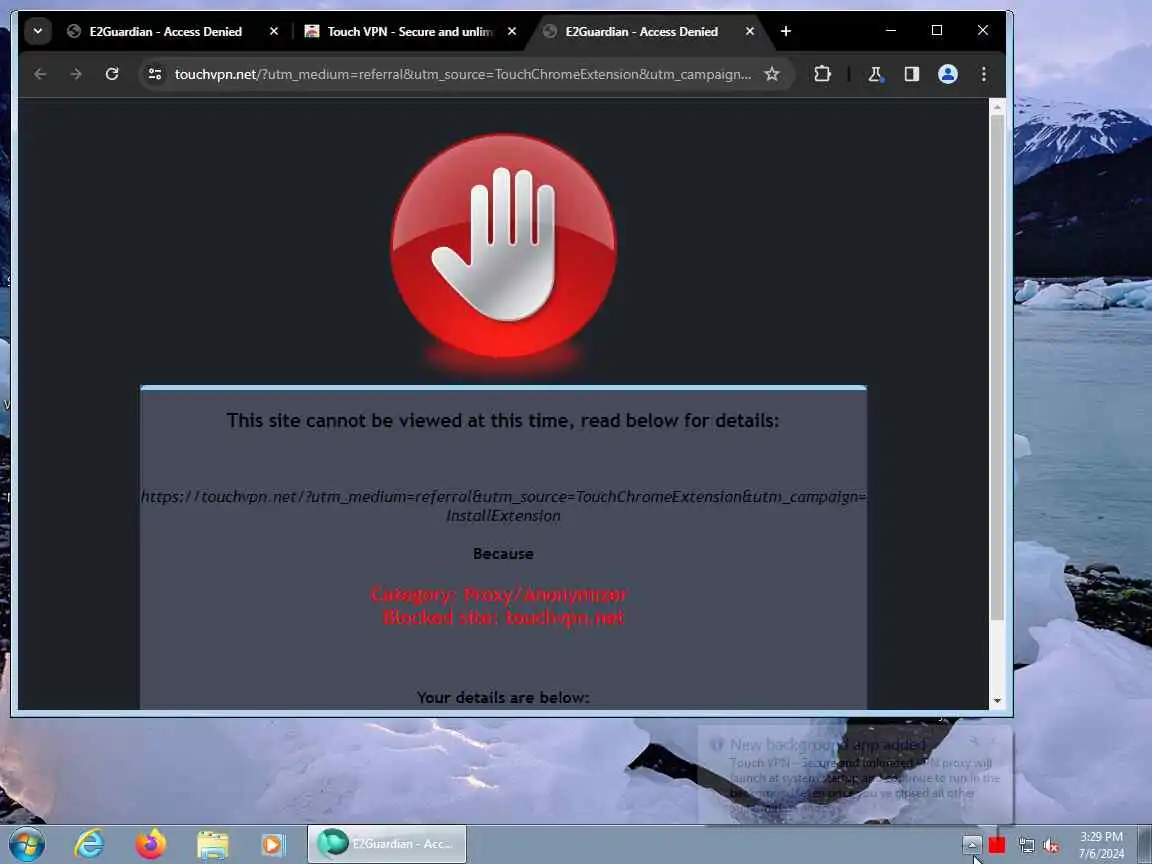
Task: Click the red square tray icon
Action: coord(997,845)
